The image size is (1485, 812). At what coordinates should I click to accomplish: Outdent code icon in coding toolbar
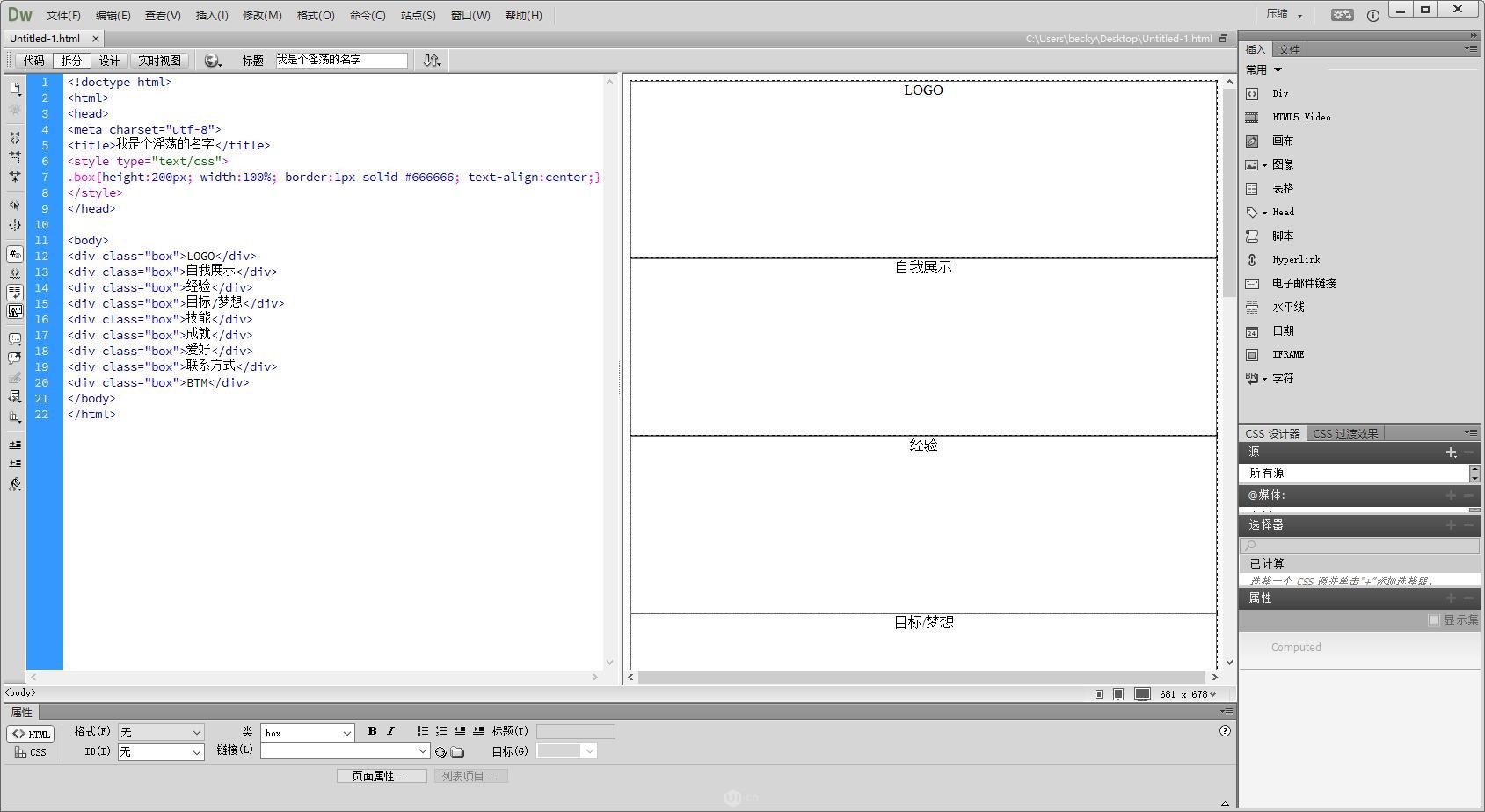[15, 464]
